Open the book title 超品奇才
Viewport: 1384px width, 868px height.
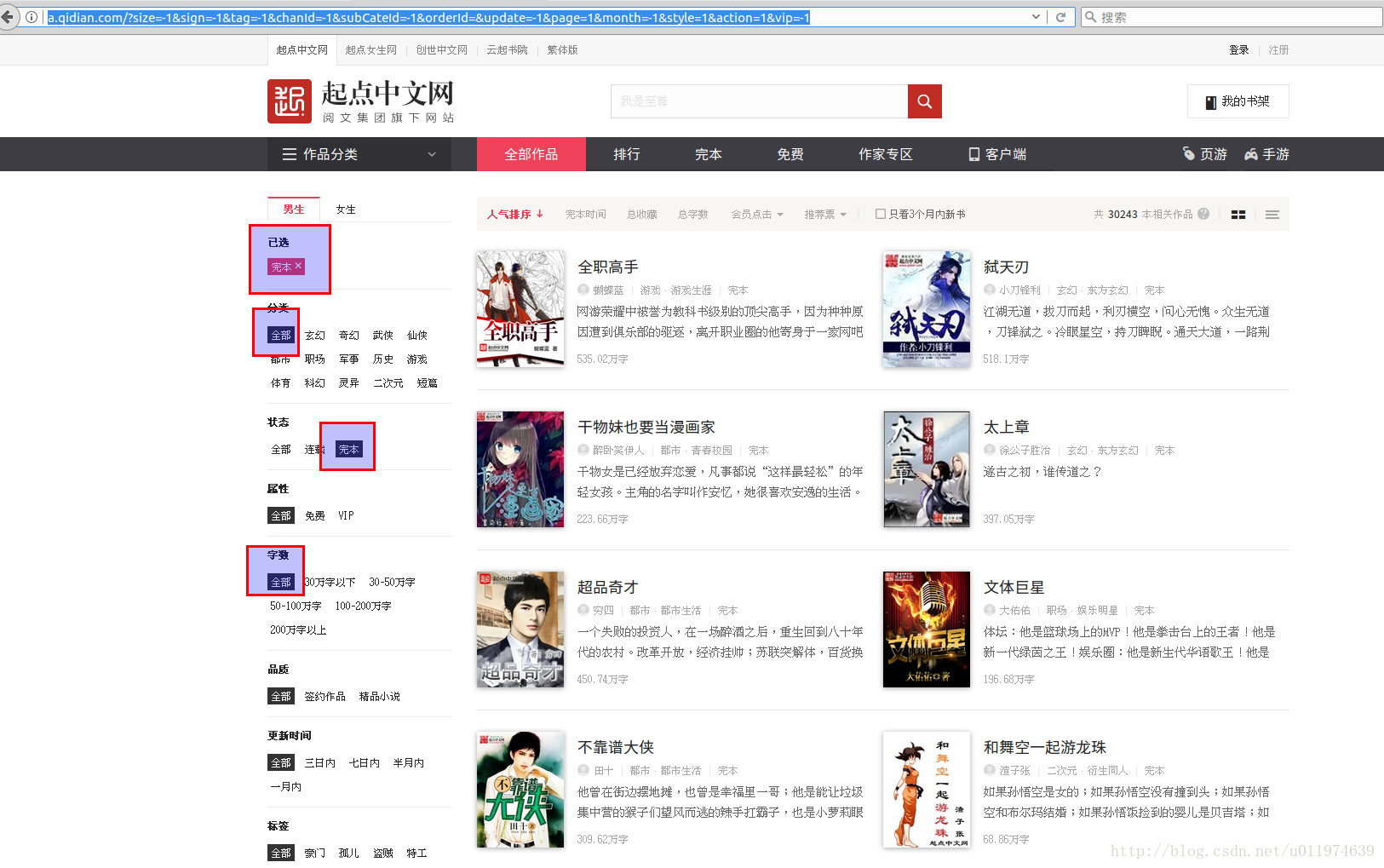[x=608, y=588]
